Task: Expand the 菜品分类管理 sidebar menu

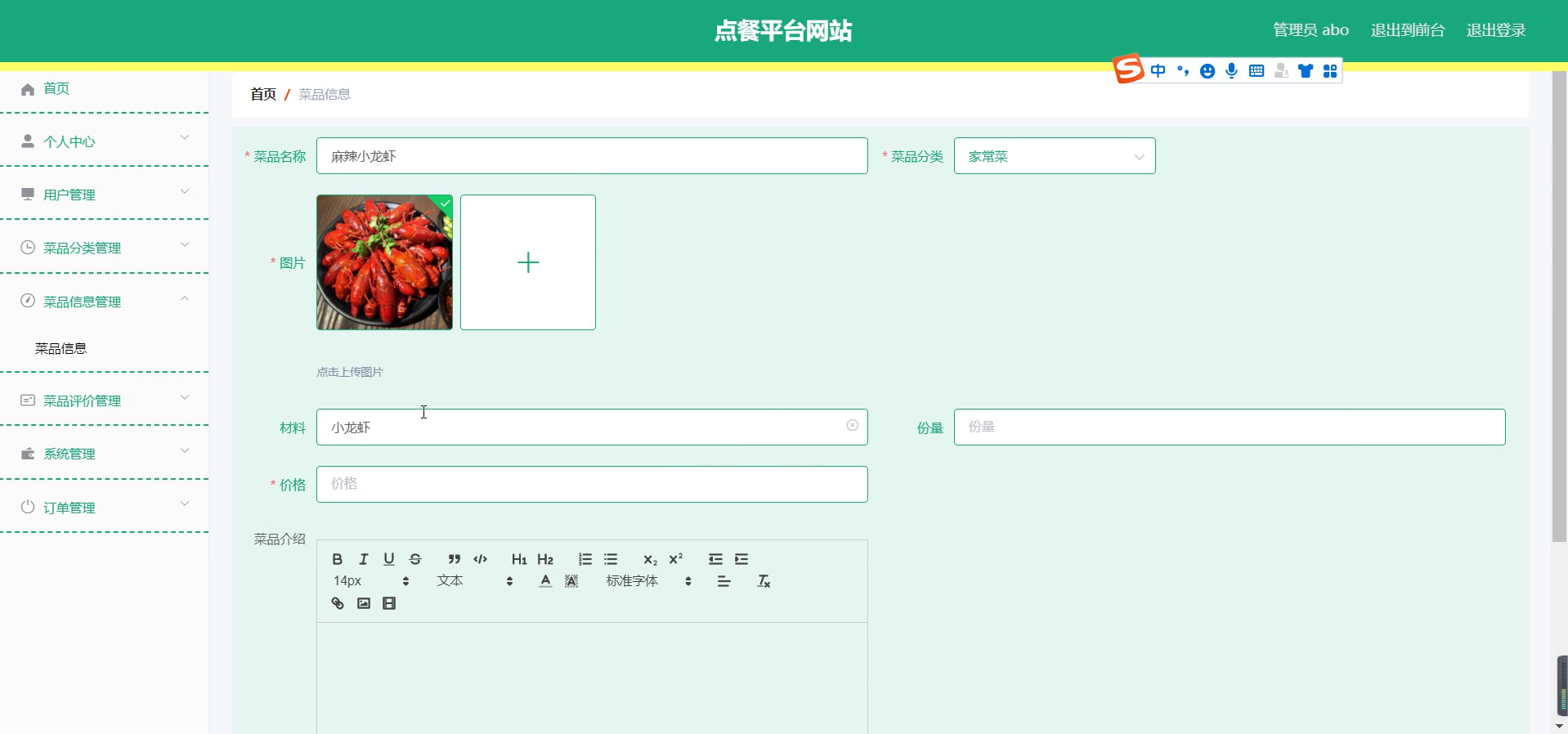Action: pos(105,248)
